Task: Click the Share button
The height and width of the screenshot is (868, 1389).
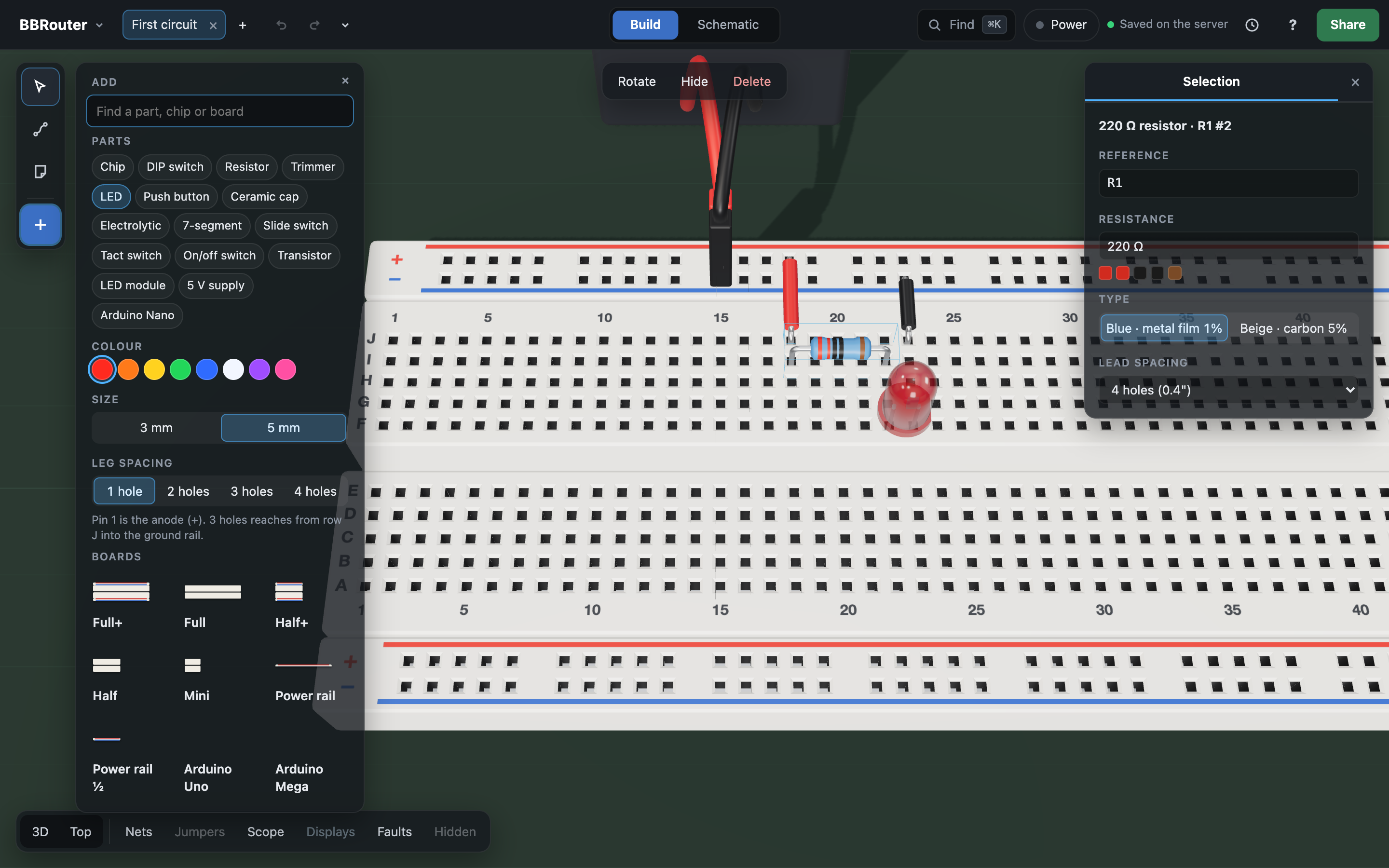Action: (x=1347, y=25)
